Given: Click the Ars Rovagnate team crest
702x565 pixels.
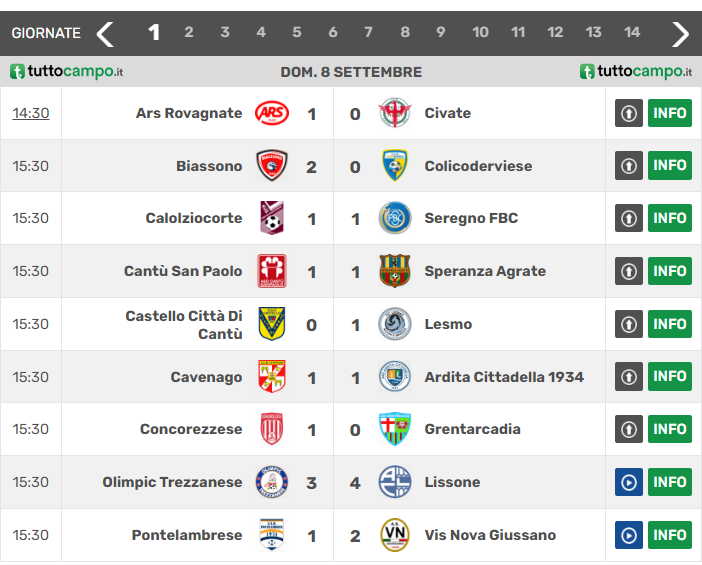Looking at the screenshot, I should [271, 113].
